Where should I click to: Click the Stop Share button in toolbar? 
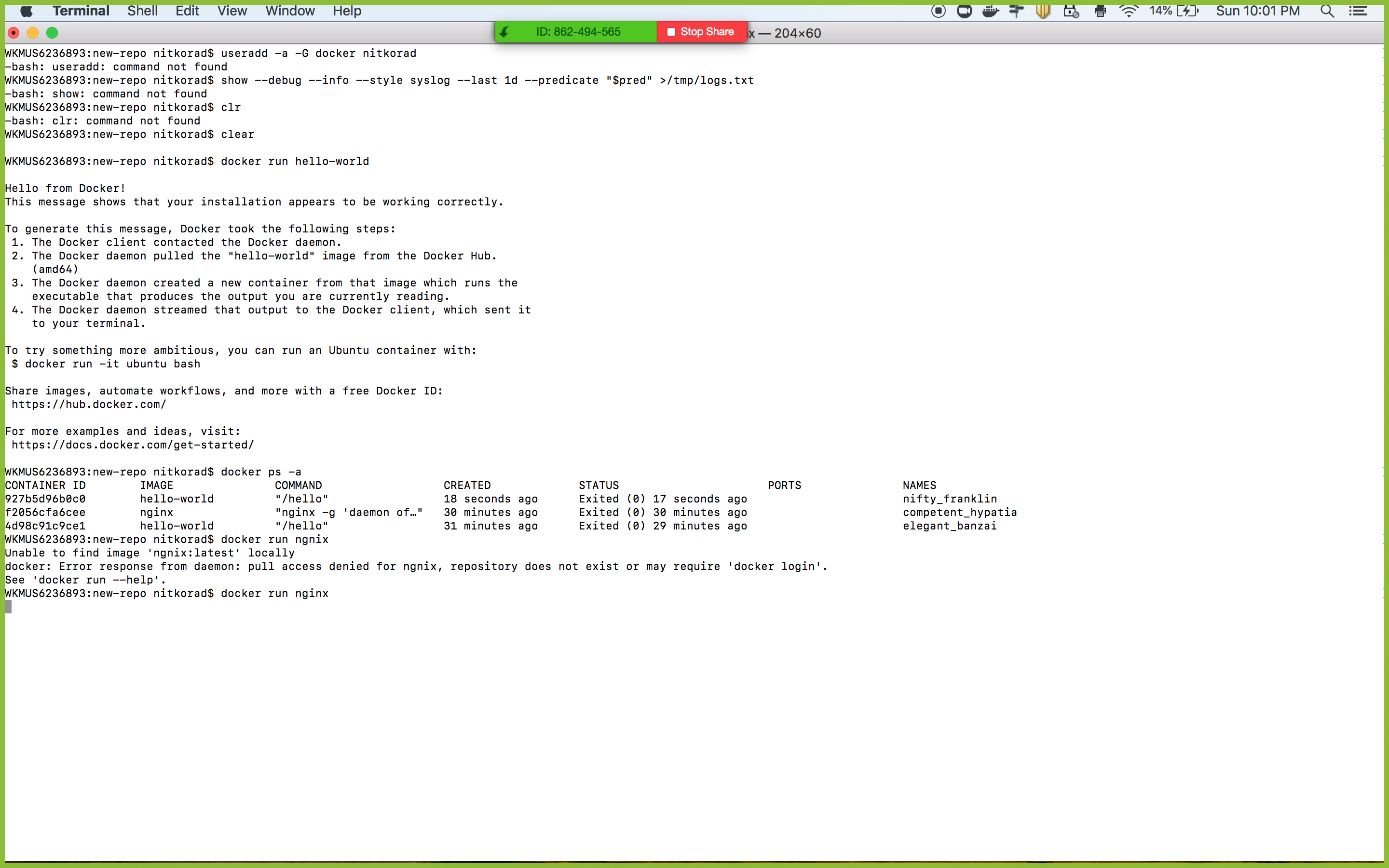tap(698, 31)
